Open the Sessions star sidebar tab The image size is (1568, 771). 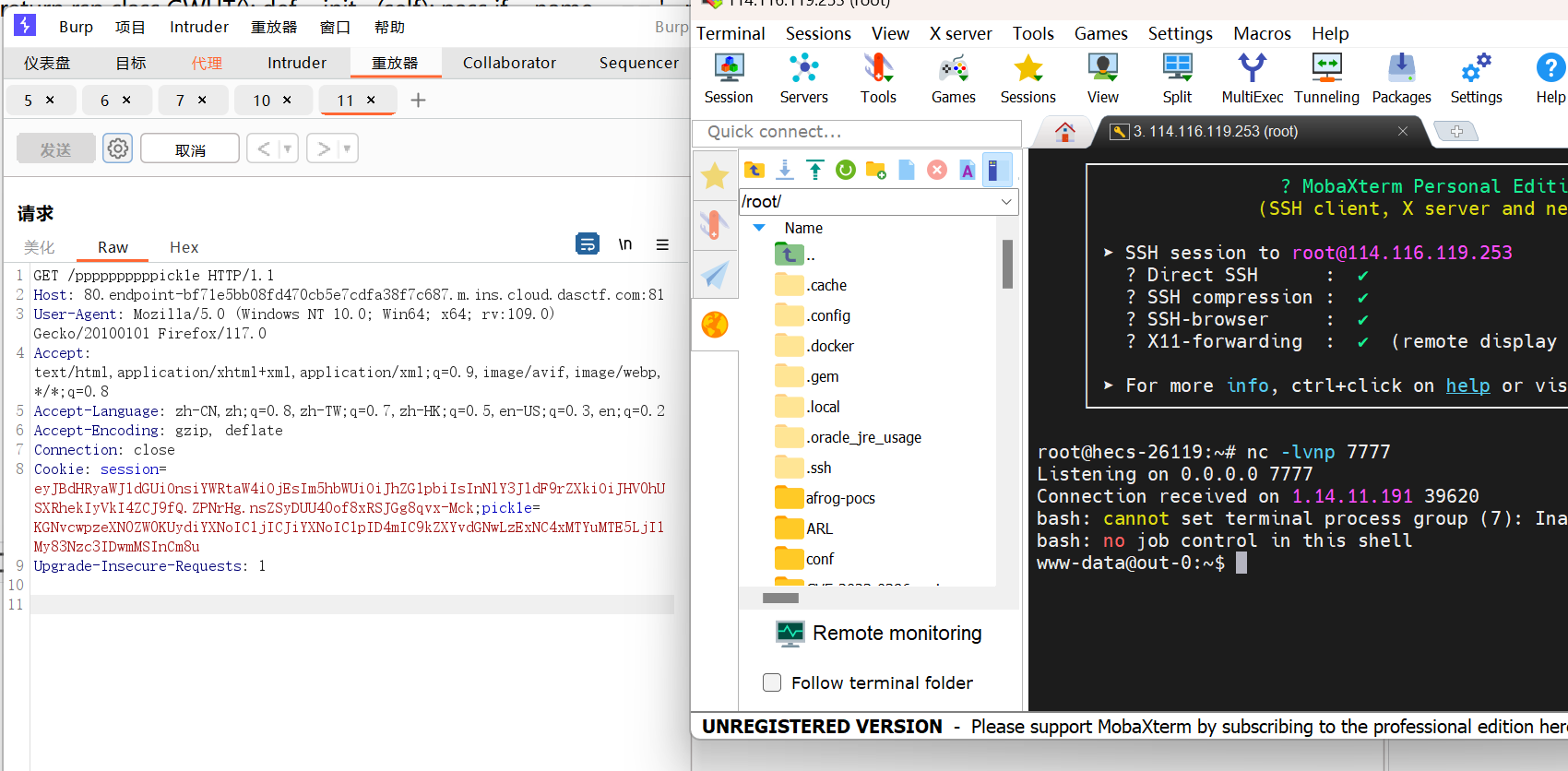click(x=715, y=175)
